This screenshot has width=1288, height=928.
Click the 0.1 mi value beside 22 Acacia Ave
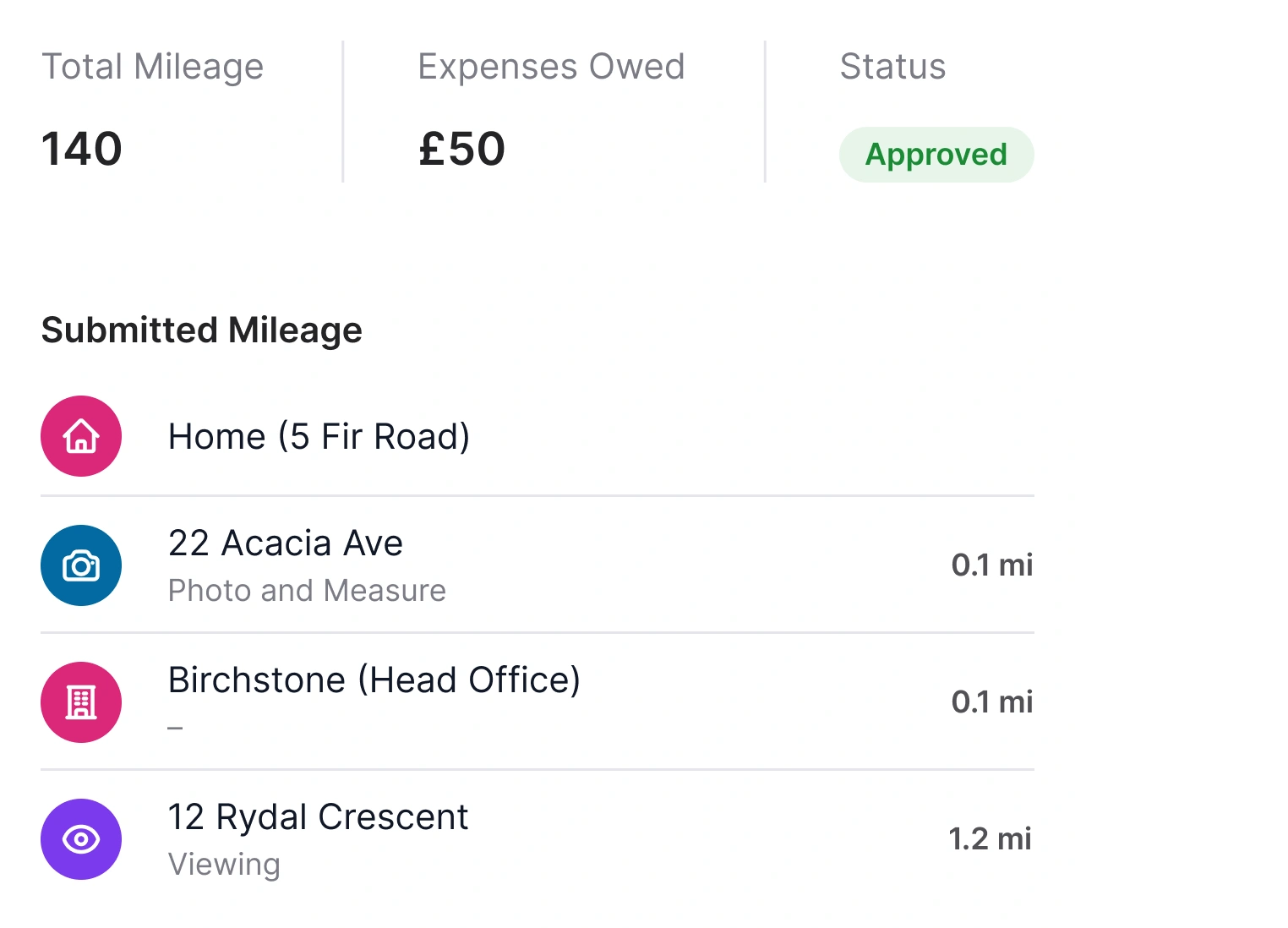click(992, 565)
